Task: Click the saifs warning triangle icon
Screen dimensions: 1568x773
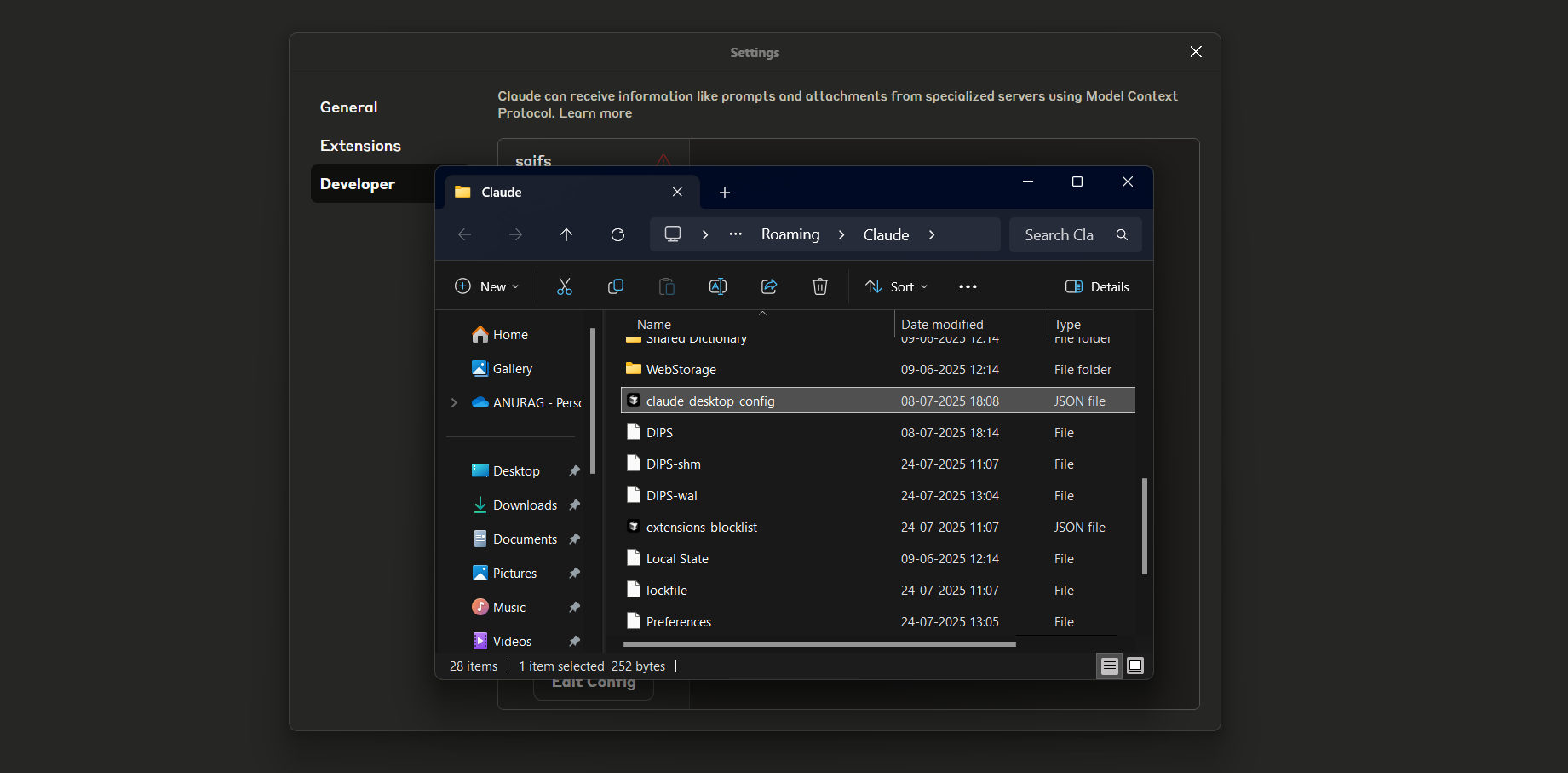Action: click(x=663, y=160)
